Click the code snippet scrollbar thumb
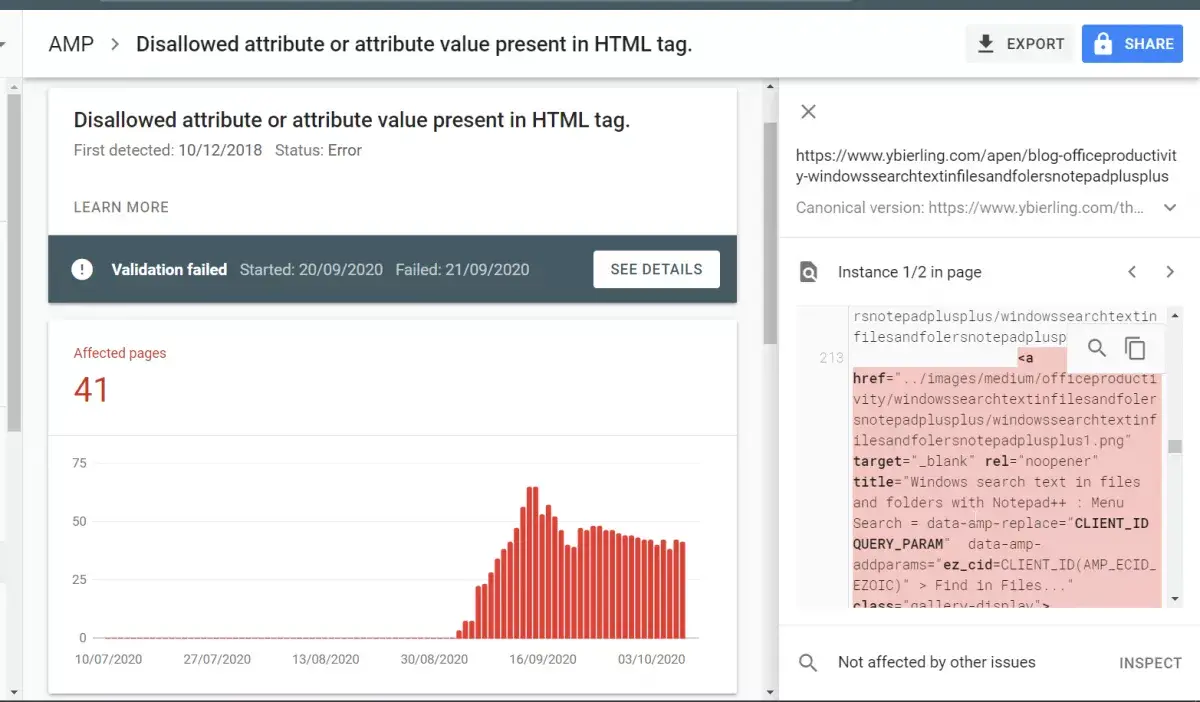 pyautogui.click(x=1175, y=447)
